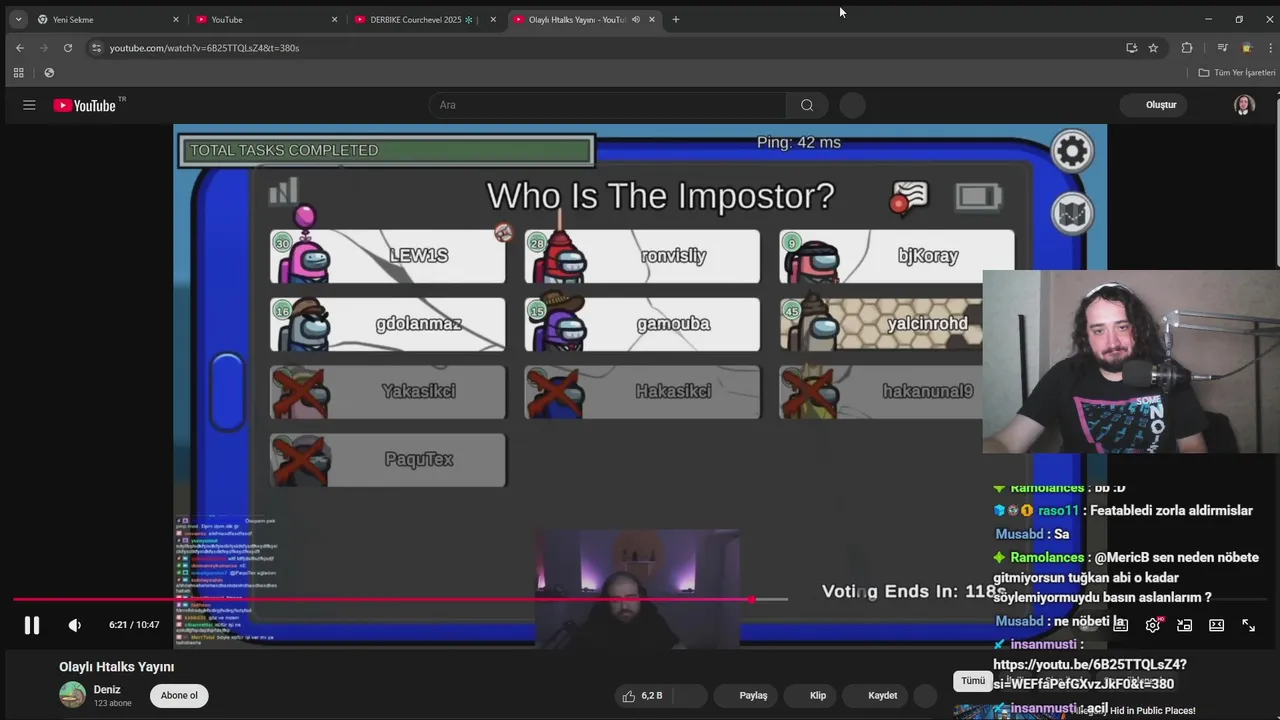
Task: Open the extensions puzzle menu
Action: point(1187,48)
